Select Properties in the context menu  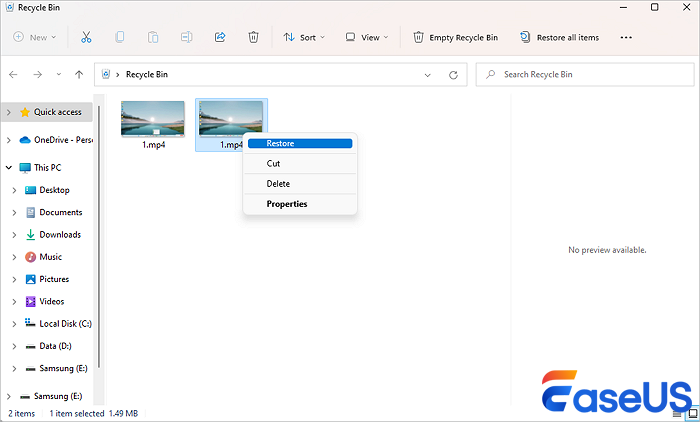coord(286,204)
